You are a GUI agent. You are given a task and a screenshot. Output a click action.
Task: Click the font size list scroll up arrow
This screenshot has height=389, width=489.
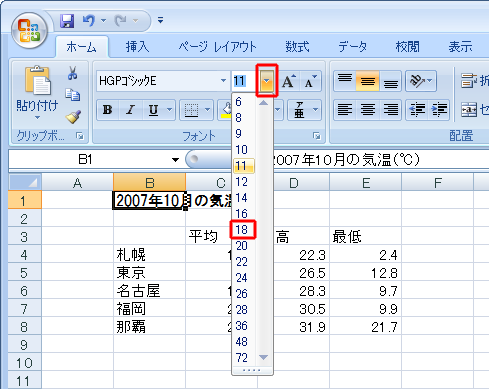click(x=264, y=103)
